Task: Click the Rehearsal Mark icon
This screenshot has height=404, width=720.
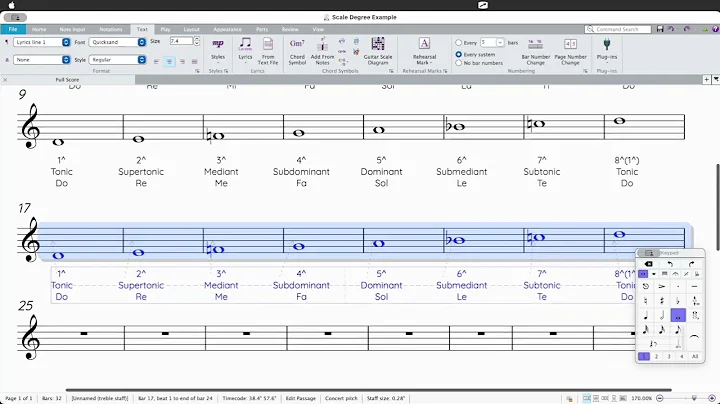Action: pyautogui.click(x=424, y=44)
